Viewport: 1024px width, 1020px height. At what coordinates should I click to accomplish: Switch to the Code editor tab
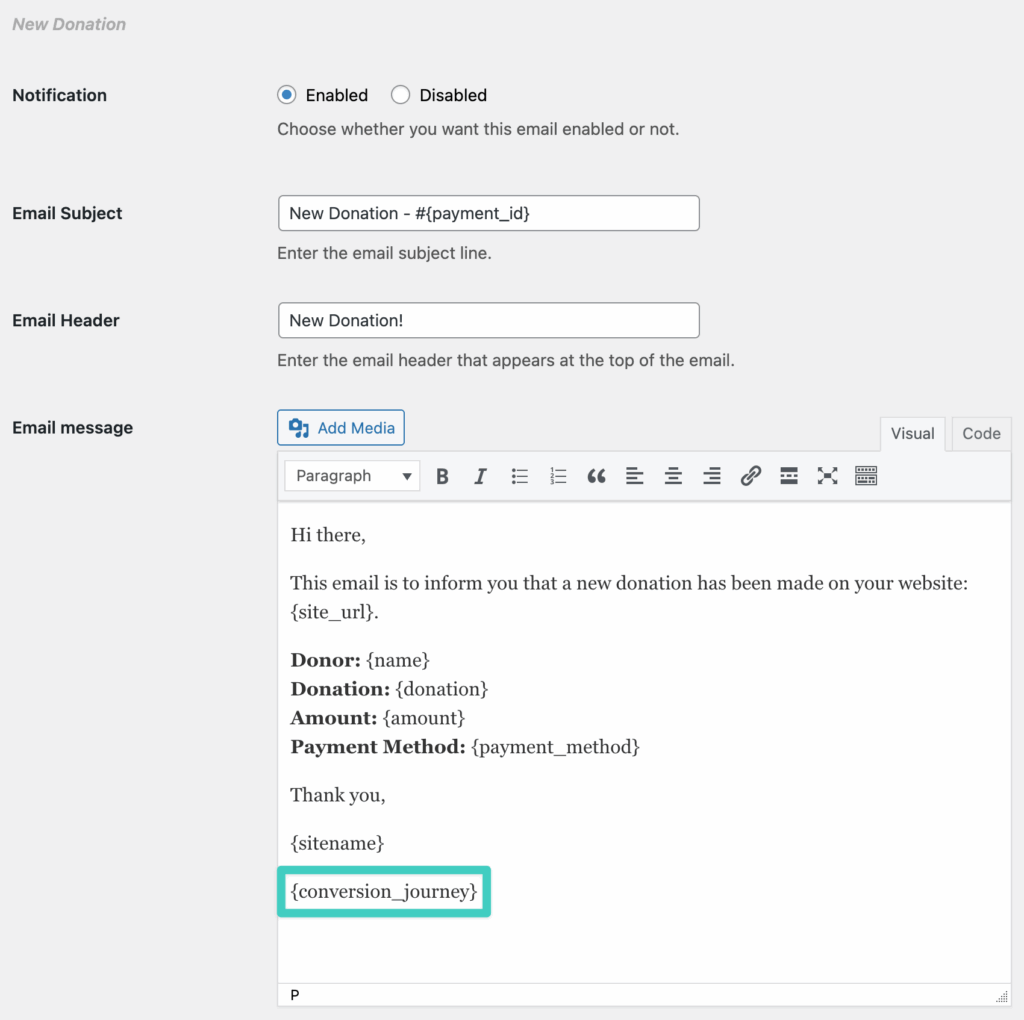coord(981,434)
